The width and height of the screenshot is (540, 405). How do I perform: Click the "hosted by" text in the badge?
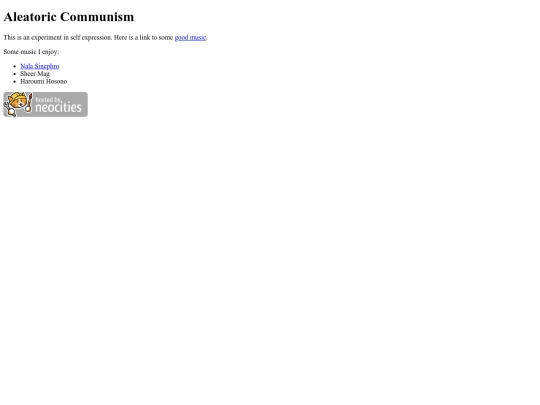48,100
